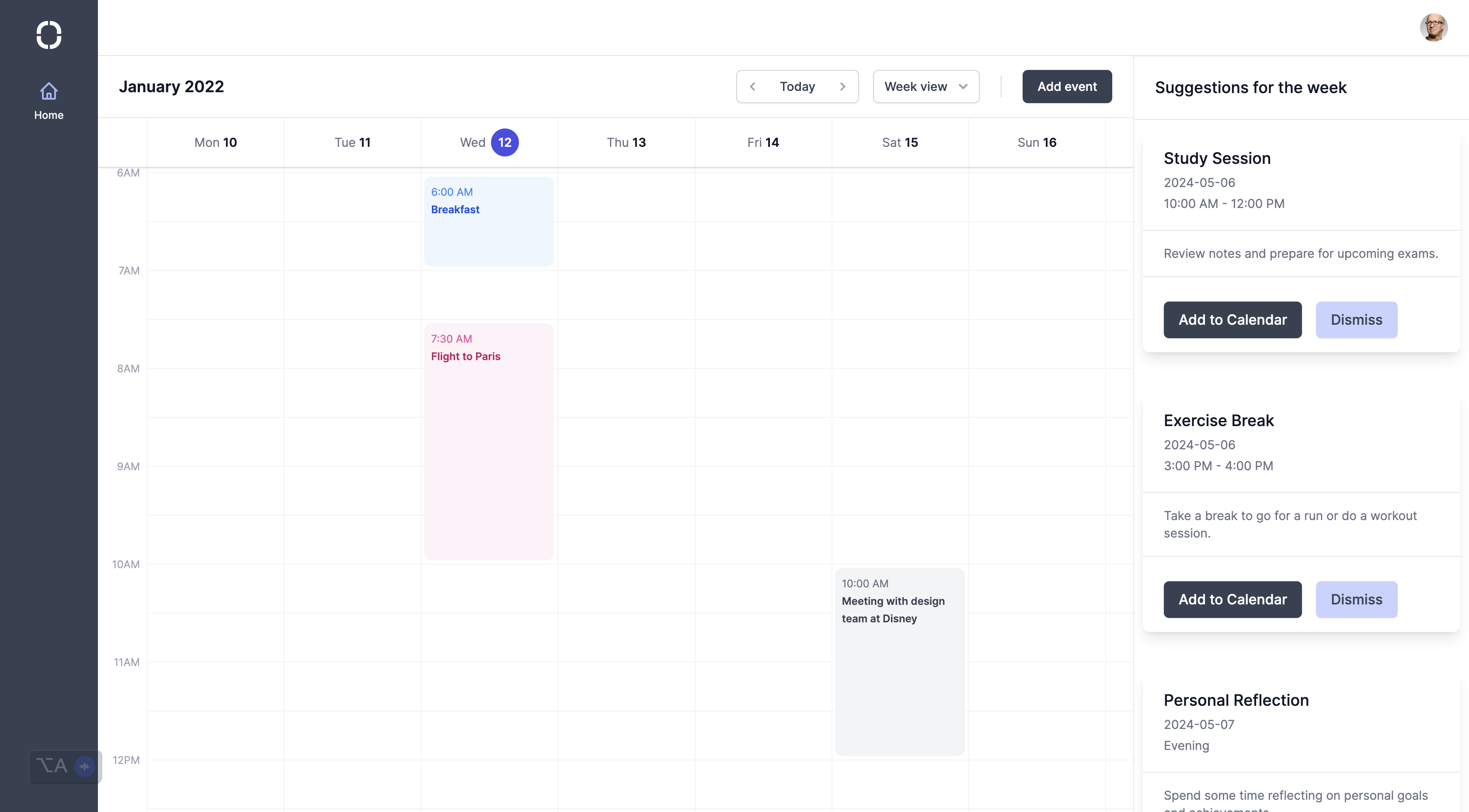Click the Add event button
The width and height of the screenshot is (1469, 812).
(1066, 87)
